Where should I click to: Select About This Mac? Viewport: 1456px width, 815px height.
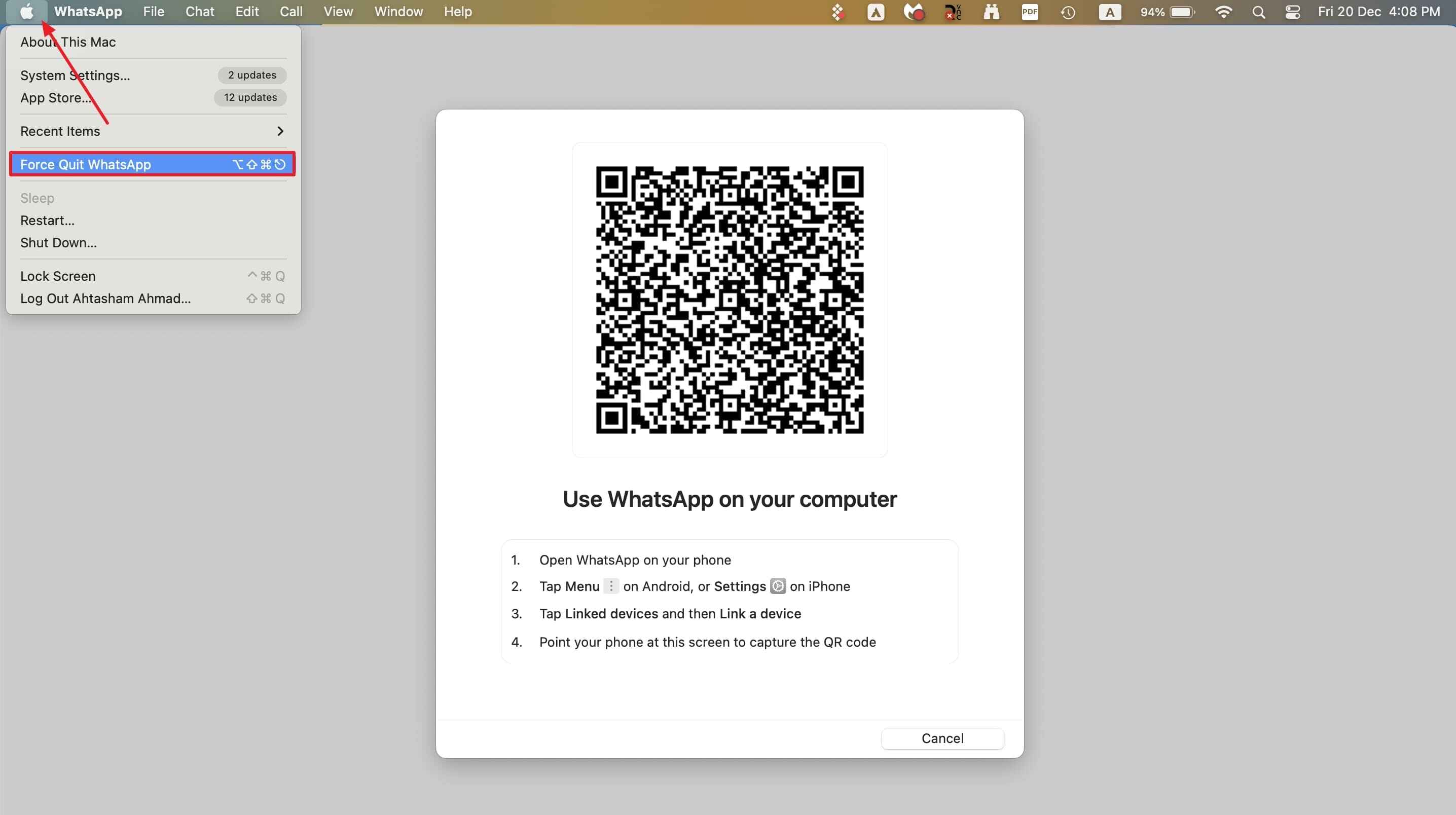[153, 42]
